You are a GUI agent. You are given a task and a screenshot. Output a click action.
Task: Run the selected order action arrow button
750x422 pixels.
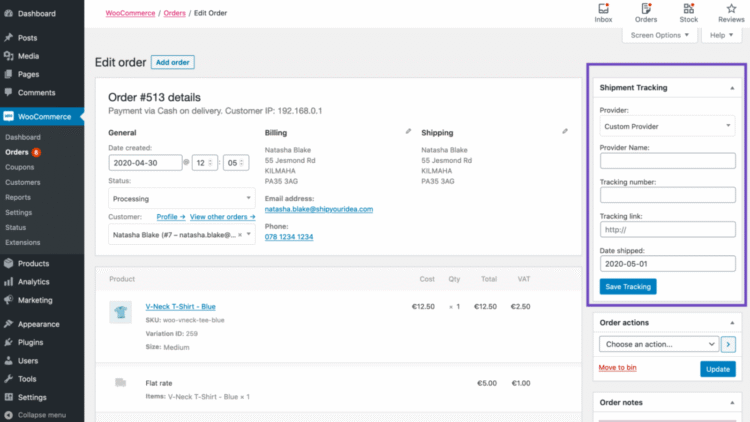[x=728, y=344]
